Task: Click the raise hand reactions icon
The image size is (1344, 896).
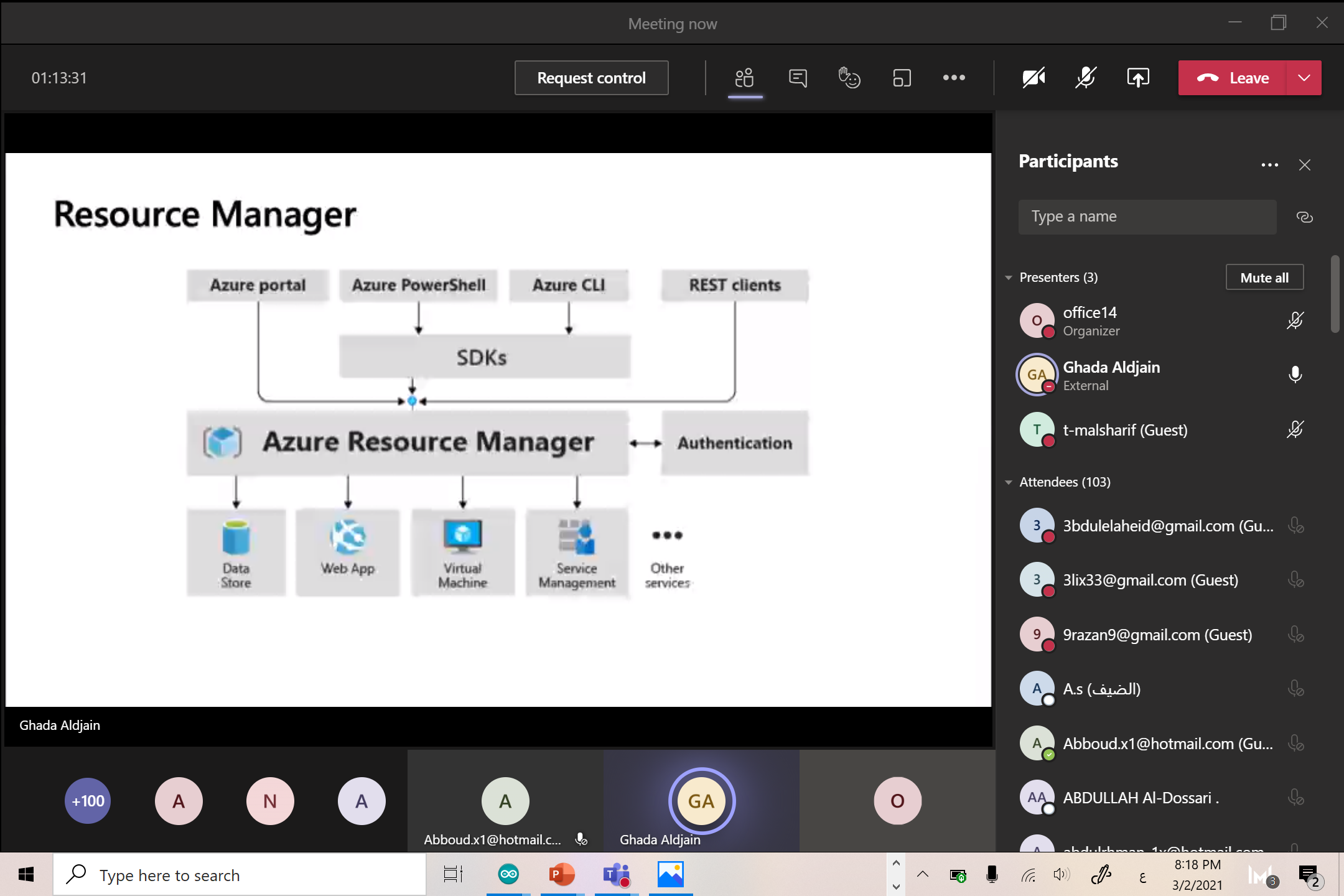Action: 849,78
